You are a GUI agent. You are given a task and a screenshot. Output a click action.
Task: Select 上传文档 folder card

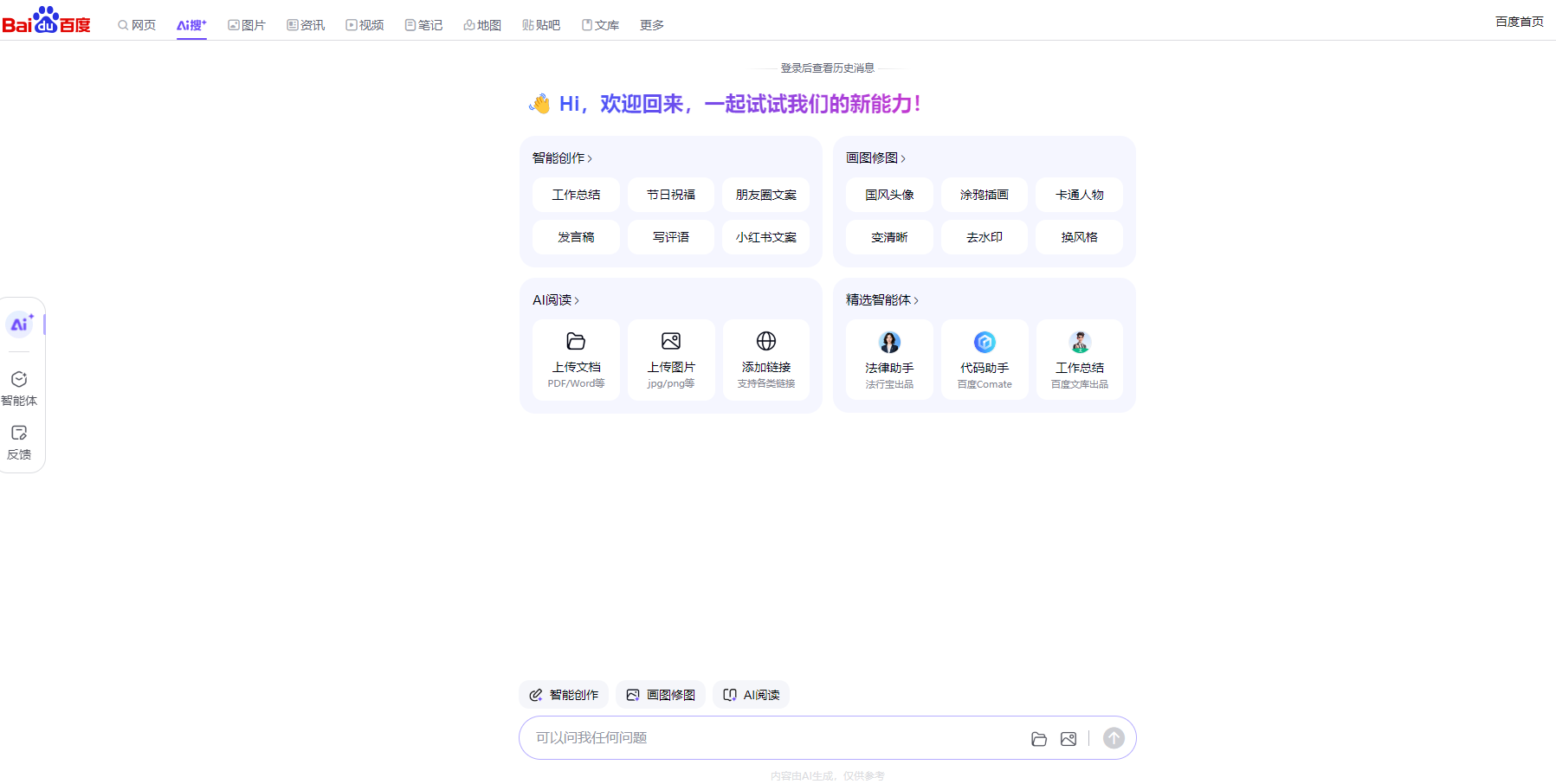(x=576, y=360)
